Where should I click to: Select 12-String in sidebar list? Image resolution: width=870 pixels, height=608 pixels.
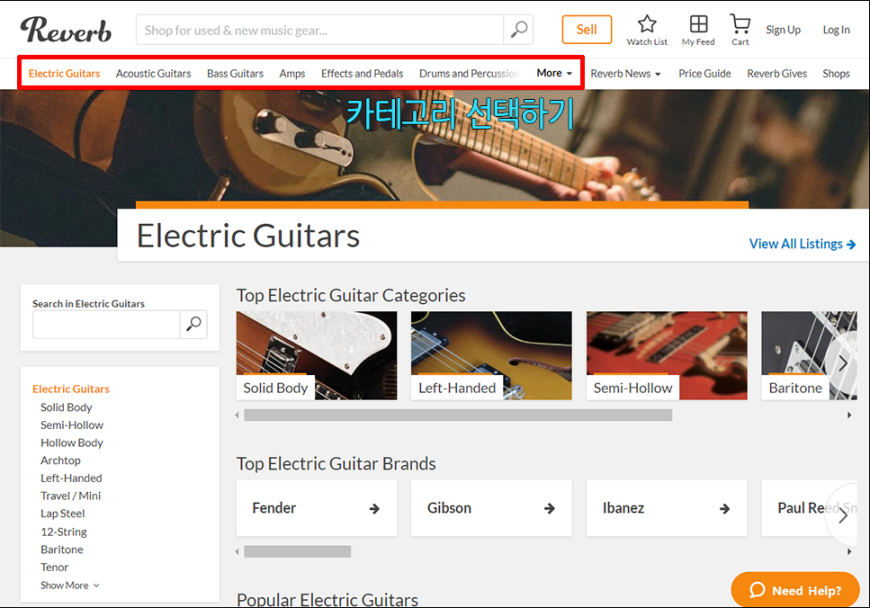coord(63,532)
